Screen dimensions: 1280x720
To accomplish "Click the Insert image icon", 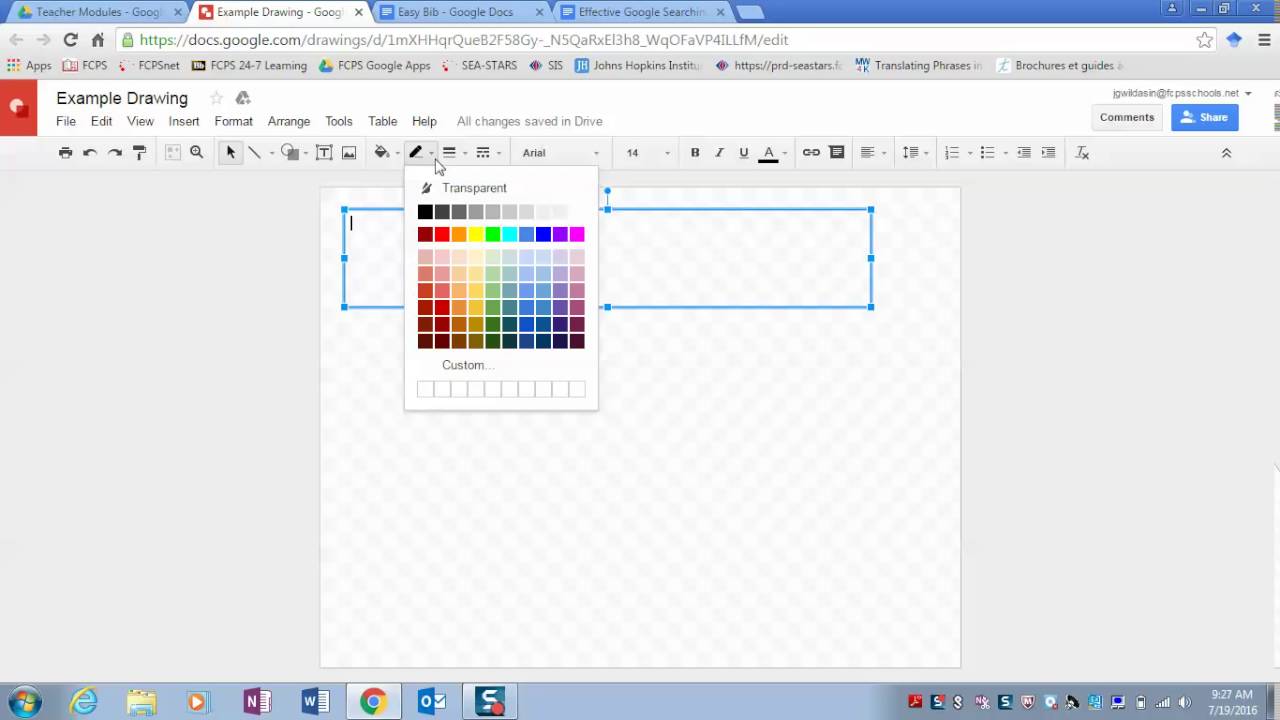I will (349, 153).
